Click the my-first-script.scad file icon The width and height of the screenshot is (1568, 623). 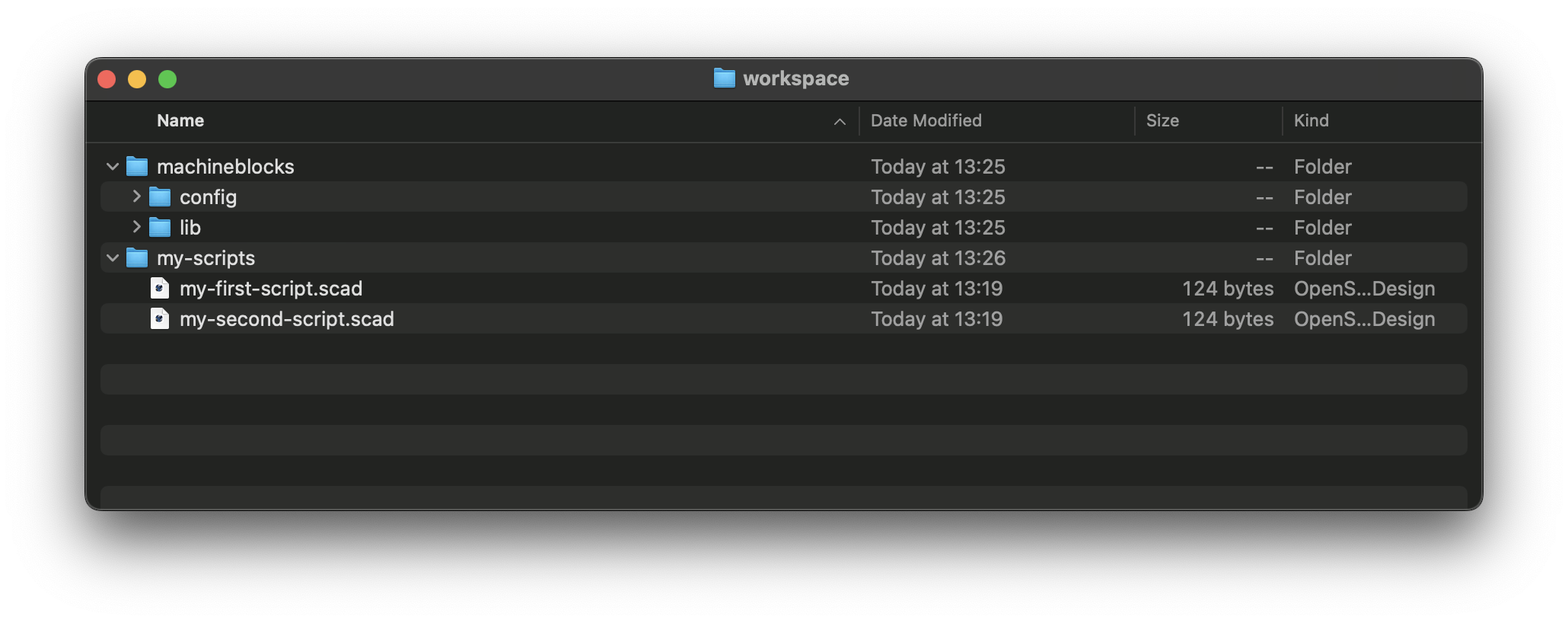coord(160,289)
